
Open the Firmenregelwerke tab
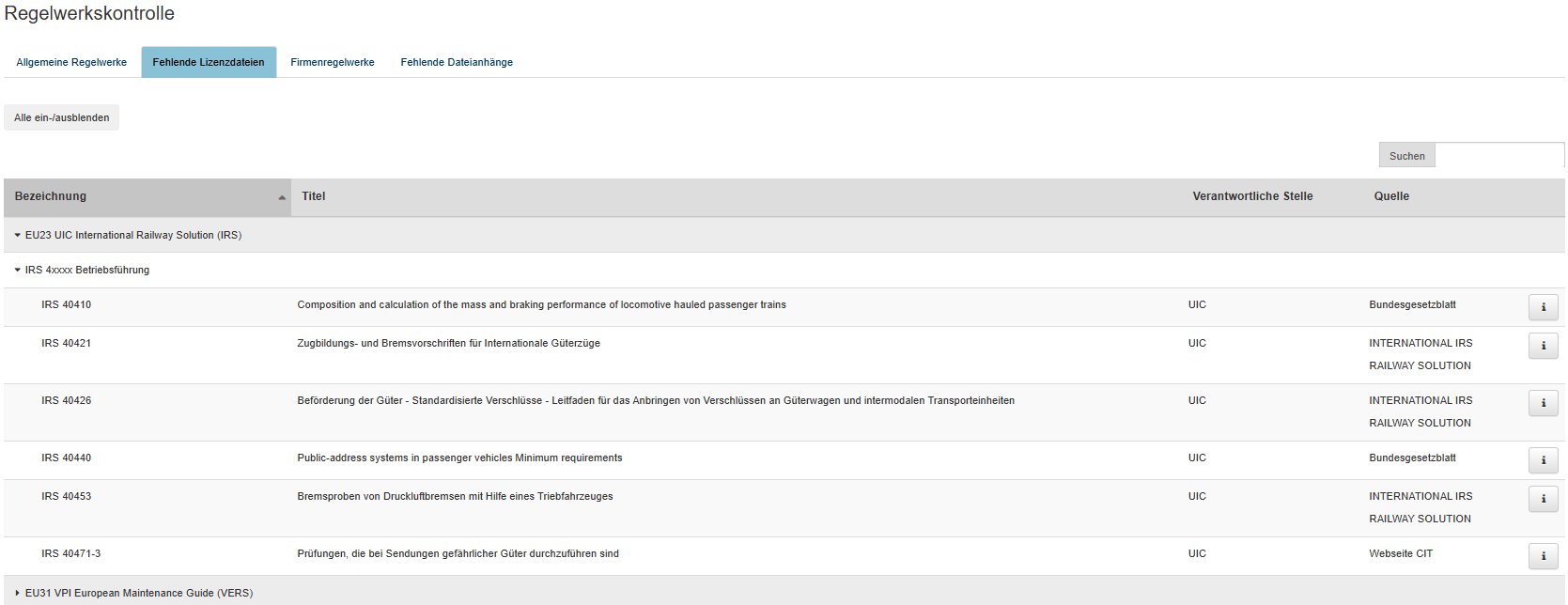(333, 63)
